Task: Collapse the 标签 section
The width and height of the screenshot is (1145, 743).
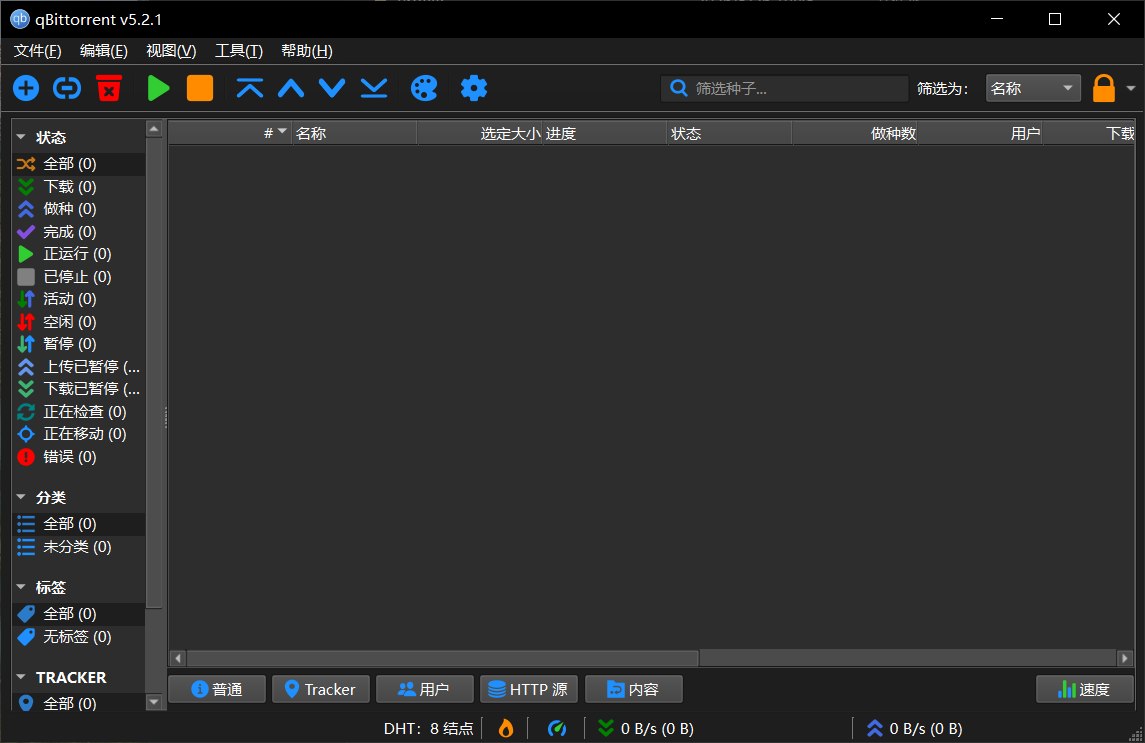Action: 21,587
